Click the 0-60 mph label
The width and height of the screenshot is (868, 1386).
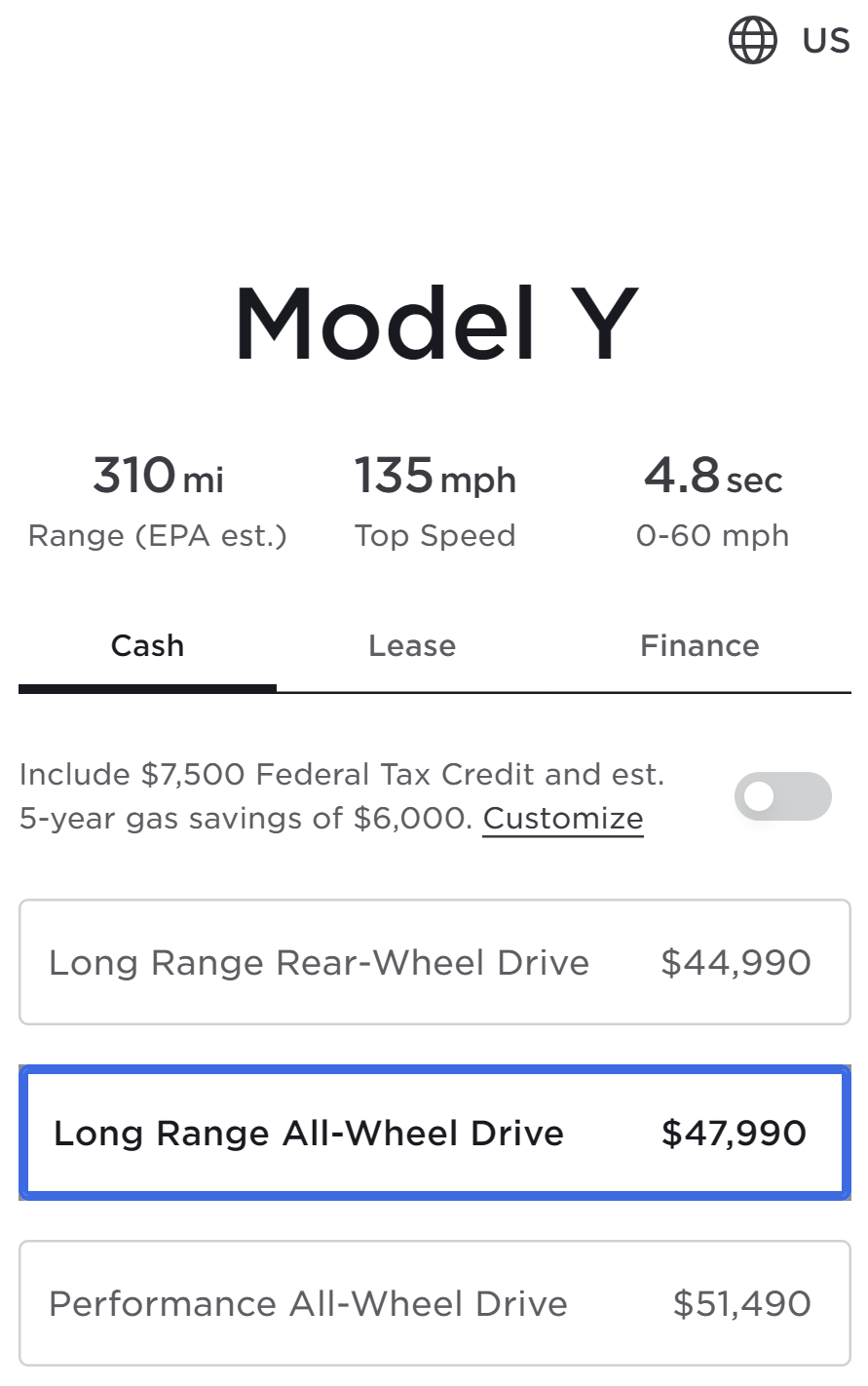coord(712,536)
